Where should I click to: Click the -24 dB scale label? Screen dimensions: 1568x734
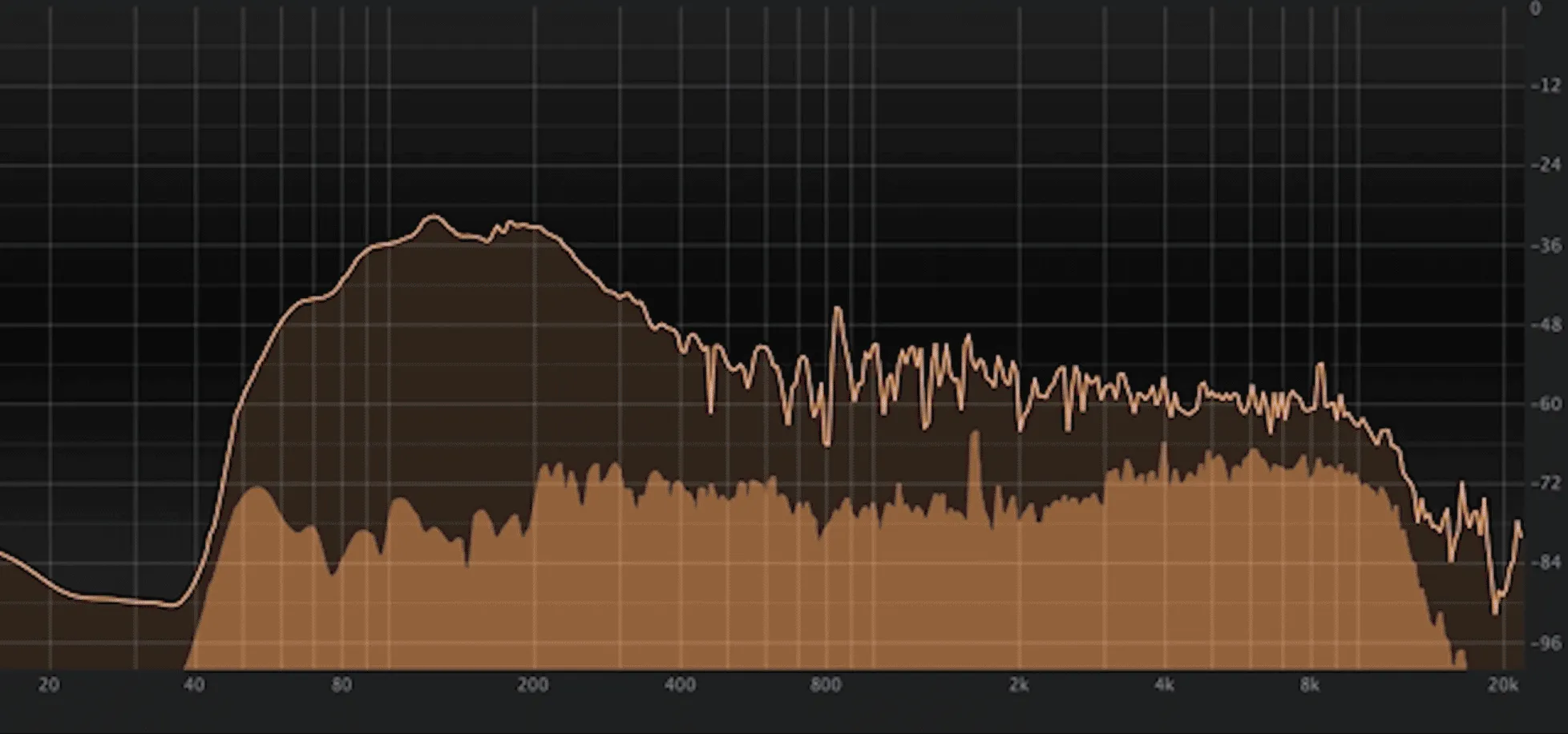(x=1546, y=165)
